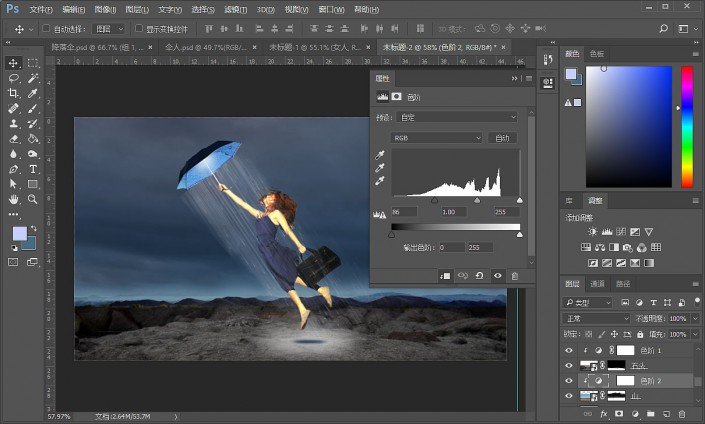Select the Lasso tool
This screenshot has height=424, width=705.
pyautogui.click(x=14, y=78)
